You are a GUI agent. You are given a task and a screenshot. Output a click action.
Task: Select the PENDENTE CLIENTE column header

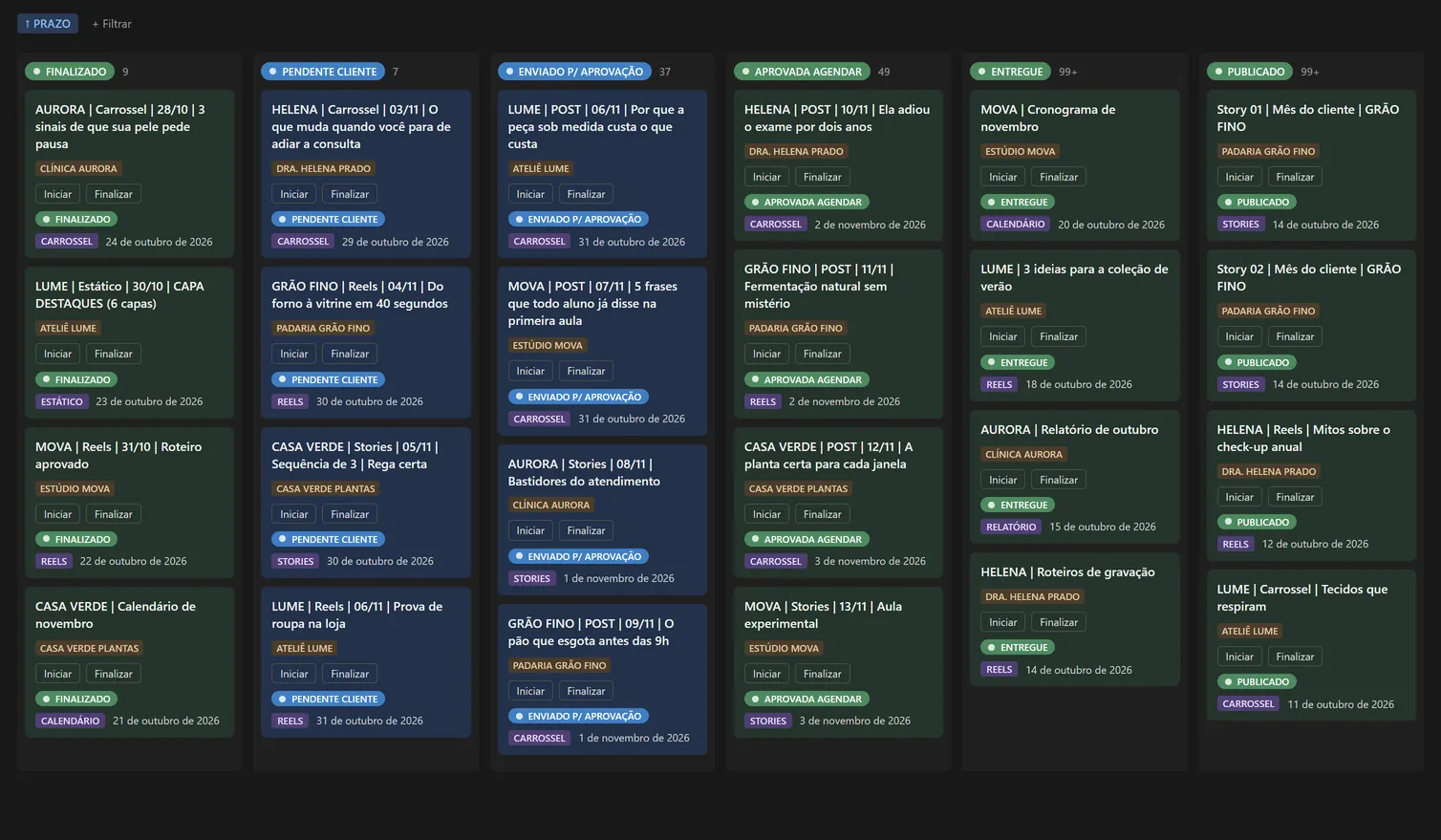323,72
